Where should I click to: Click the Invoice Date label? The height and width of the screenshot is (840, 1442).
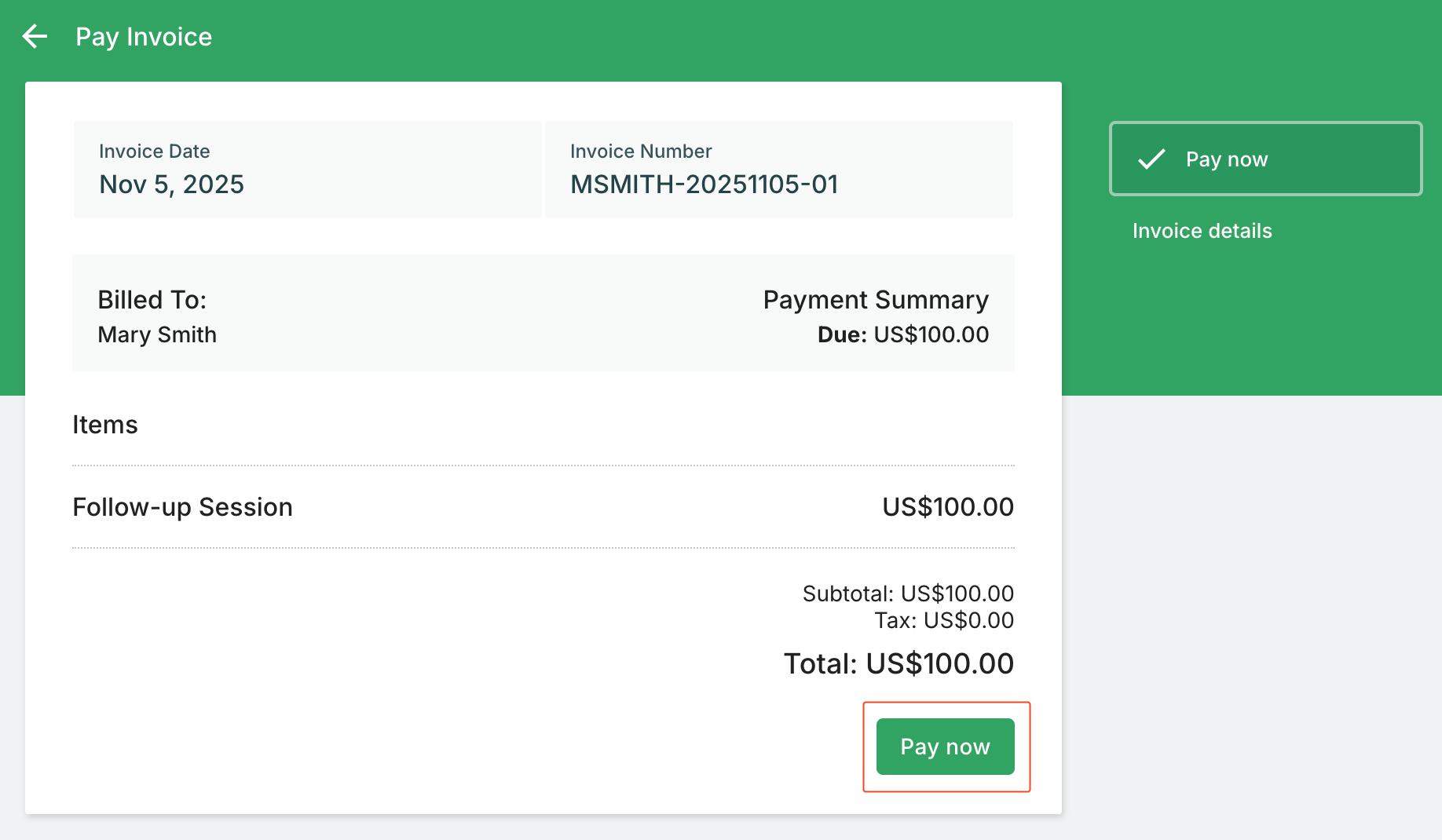[x=154, y=152]
